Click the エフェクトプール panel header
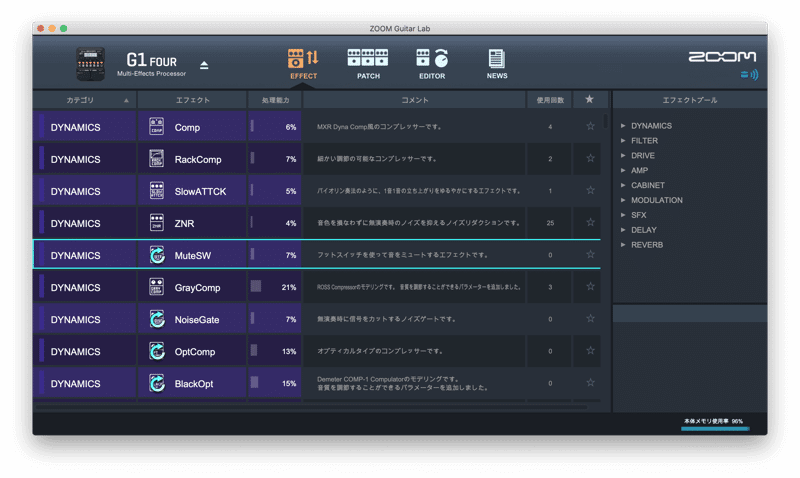800x478 pixels. tap(690, 100)
